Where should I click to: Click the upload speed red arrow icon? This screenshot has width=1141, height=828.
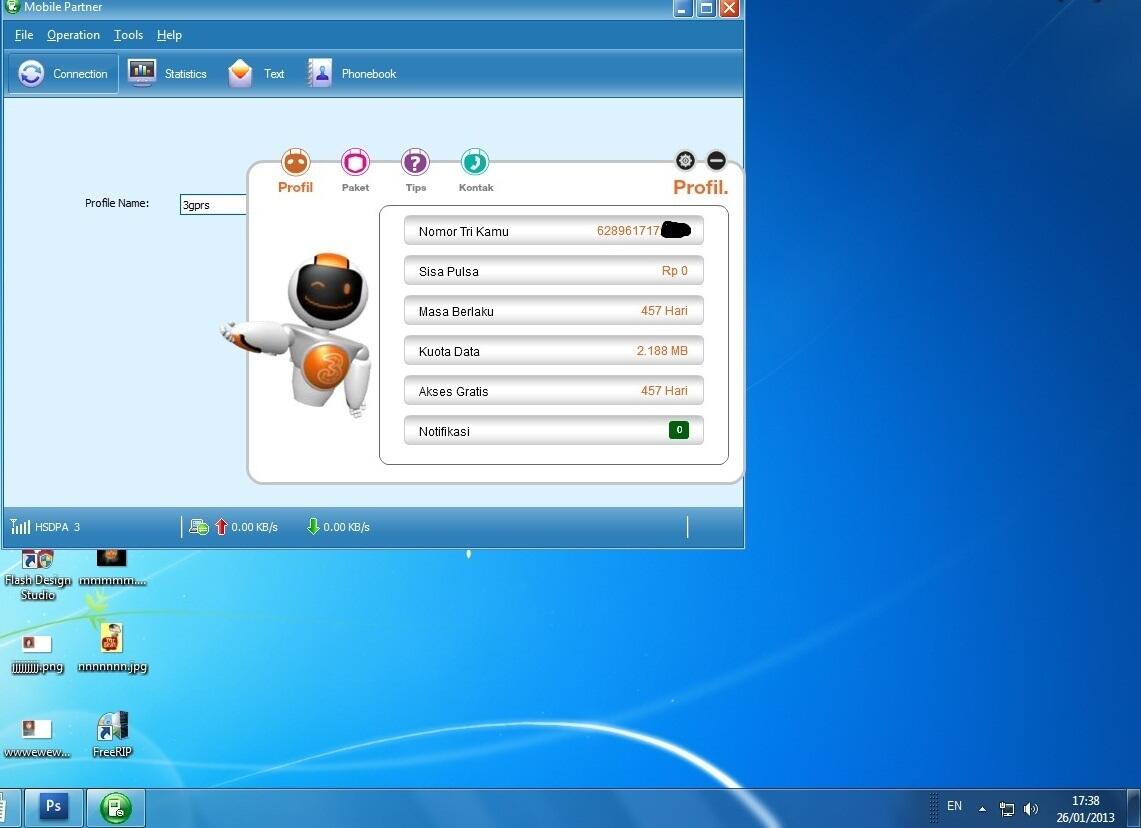click(221, 526)
